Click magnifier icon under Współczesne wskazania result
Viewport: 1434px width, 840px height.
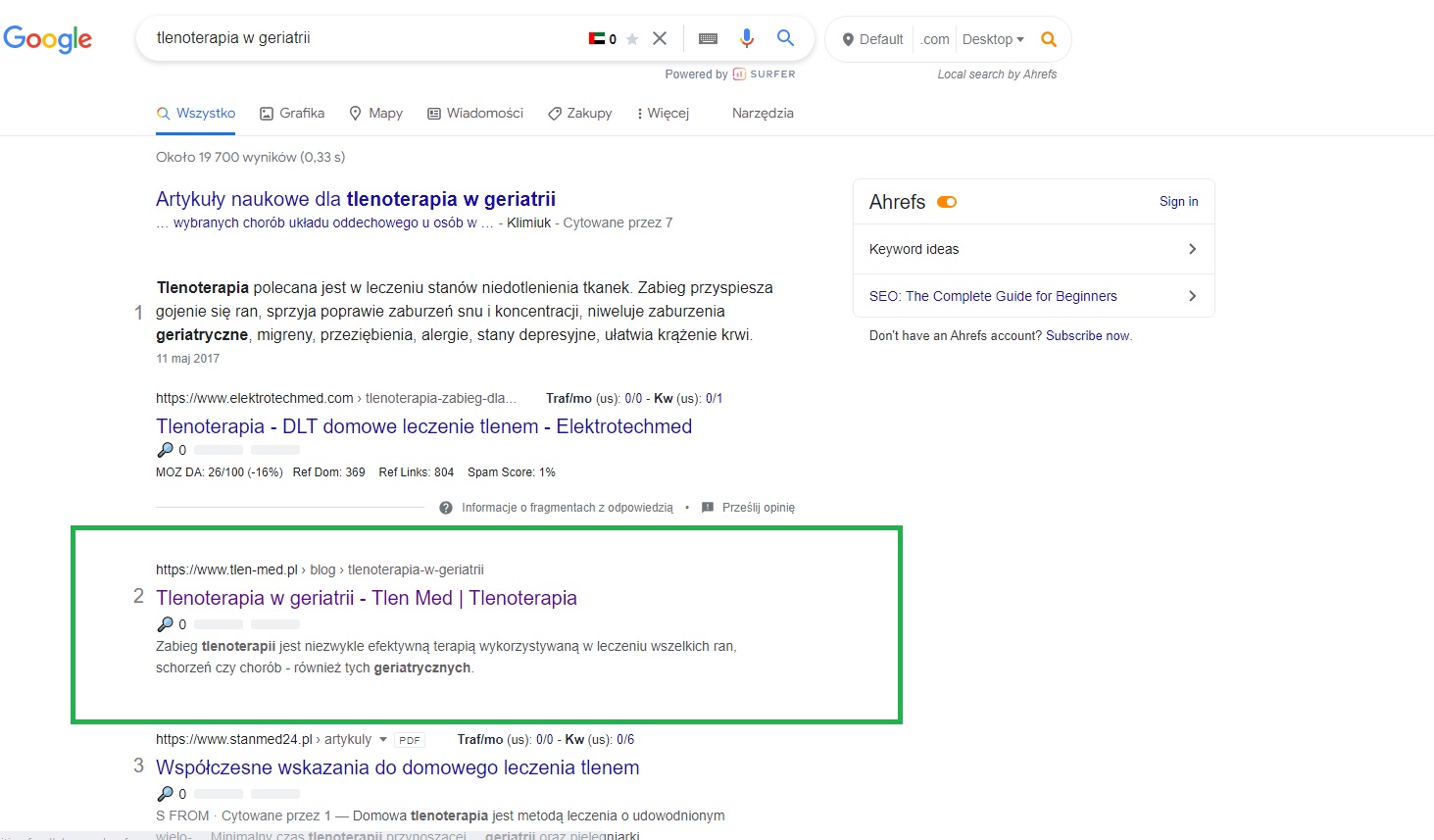click(165, 794)
